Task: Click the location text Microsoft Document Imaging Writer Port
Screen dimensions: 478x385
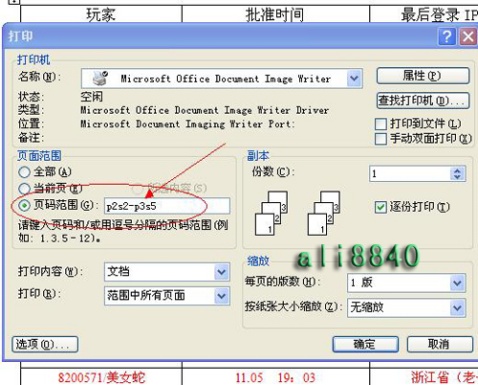Action: [188, 124]
